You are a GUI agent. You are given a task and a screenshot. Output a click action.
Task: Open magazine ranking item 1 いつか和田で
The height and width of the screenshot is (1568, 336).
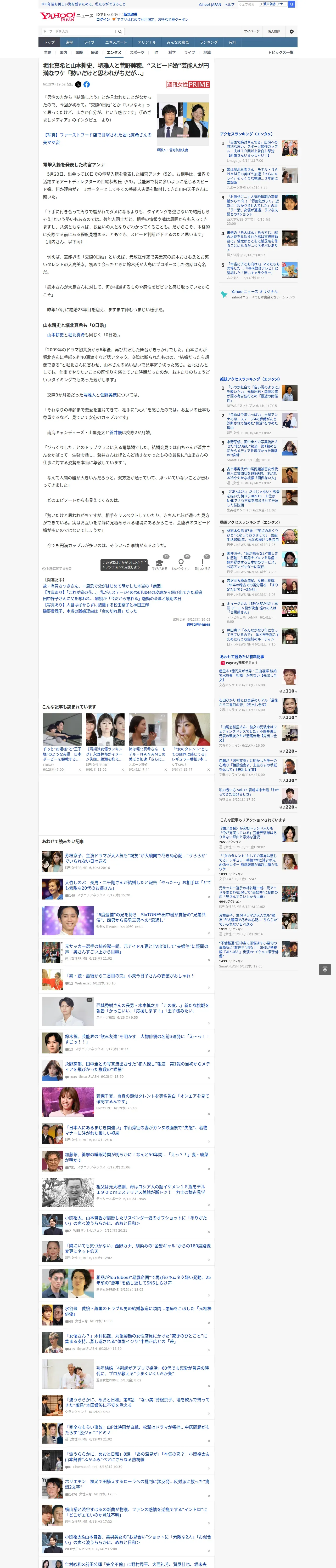(253, 394)
